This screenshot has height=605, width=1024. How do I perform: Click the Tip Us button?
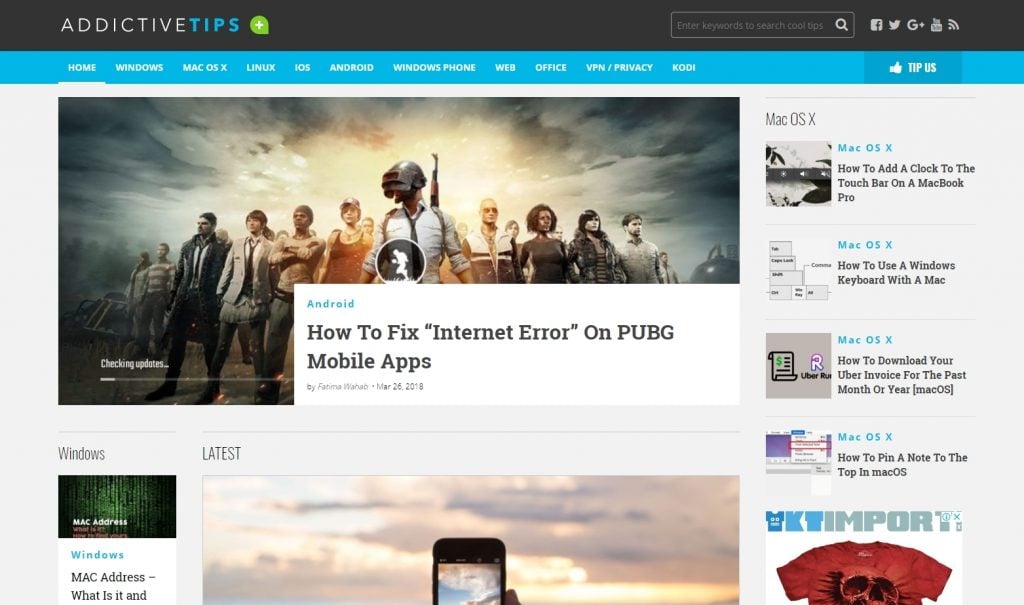pos(912,68)
